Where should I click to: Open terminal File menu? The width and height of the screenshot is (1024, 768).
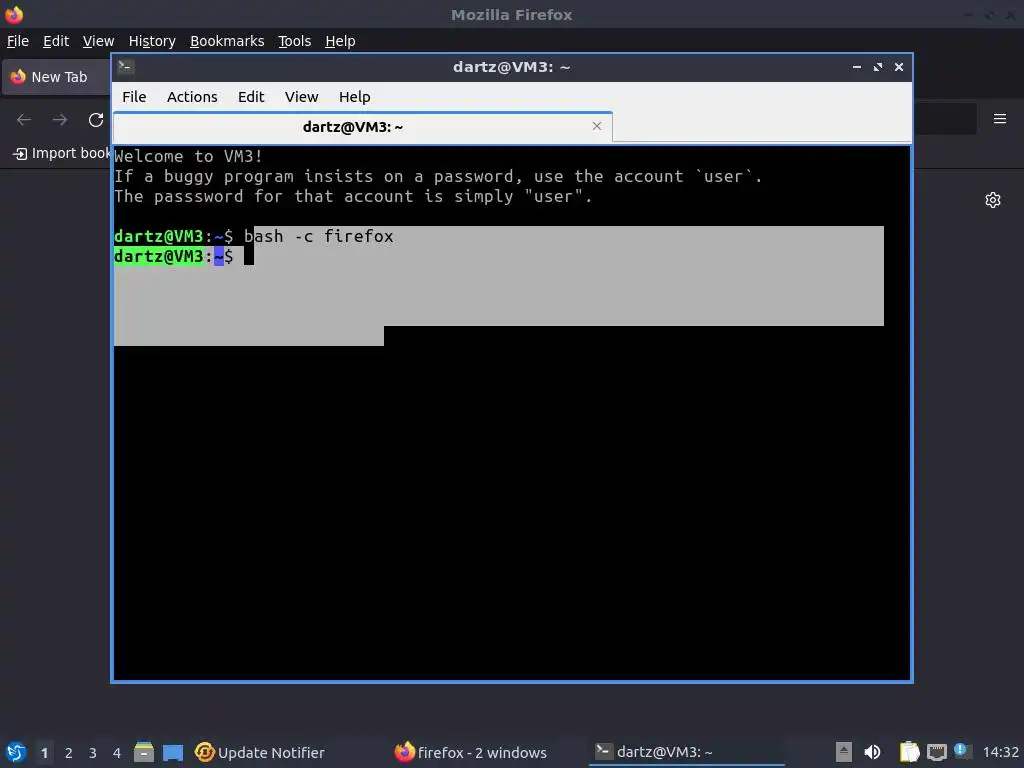coord(134,97)
